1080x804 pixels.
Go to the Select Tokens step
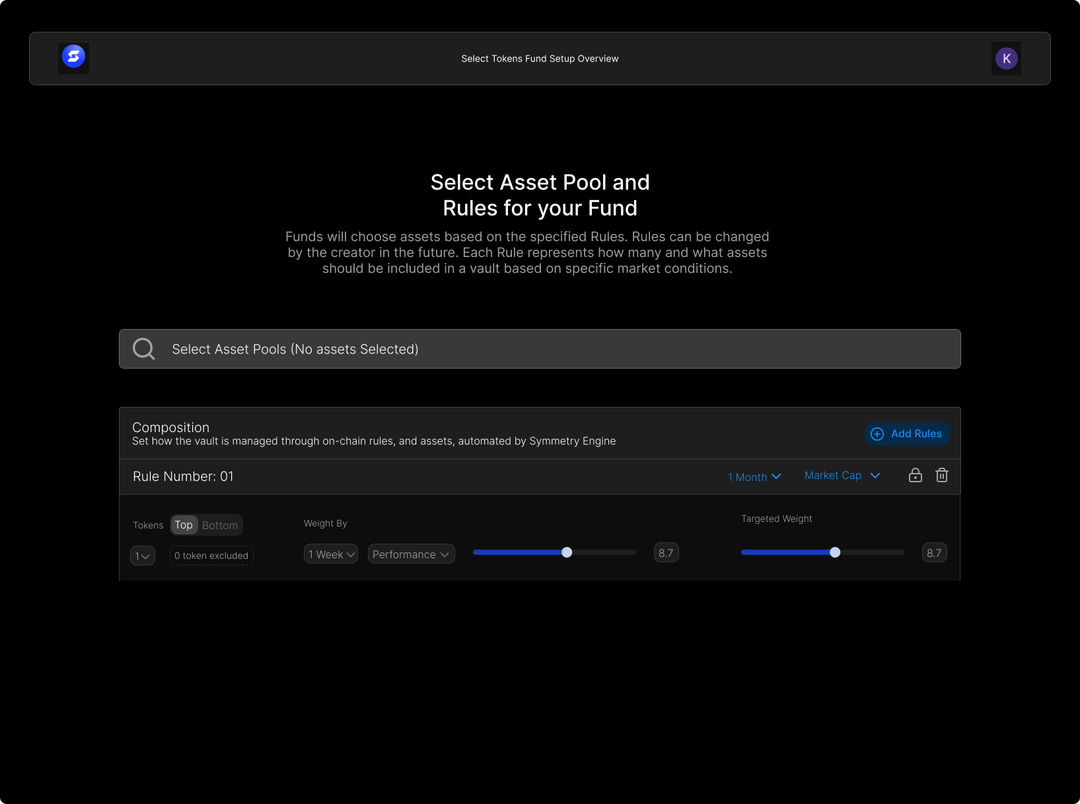tap(491, 59)
